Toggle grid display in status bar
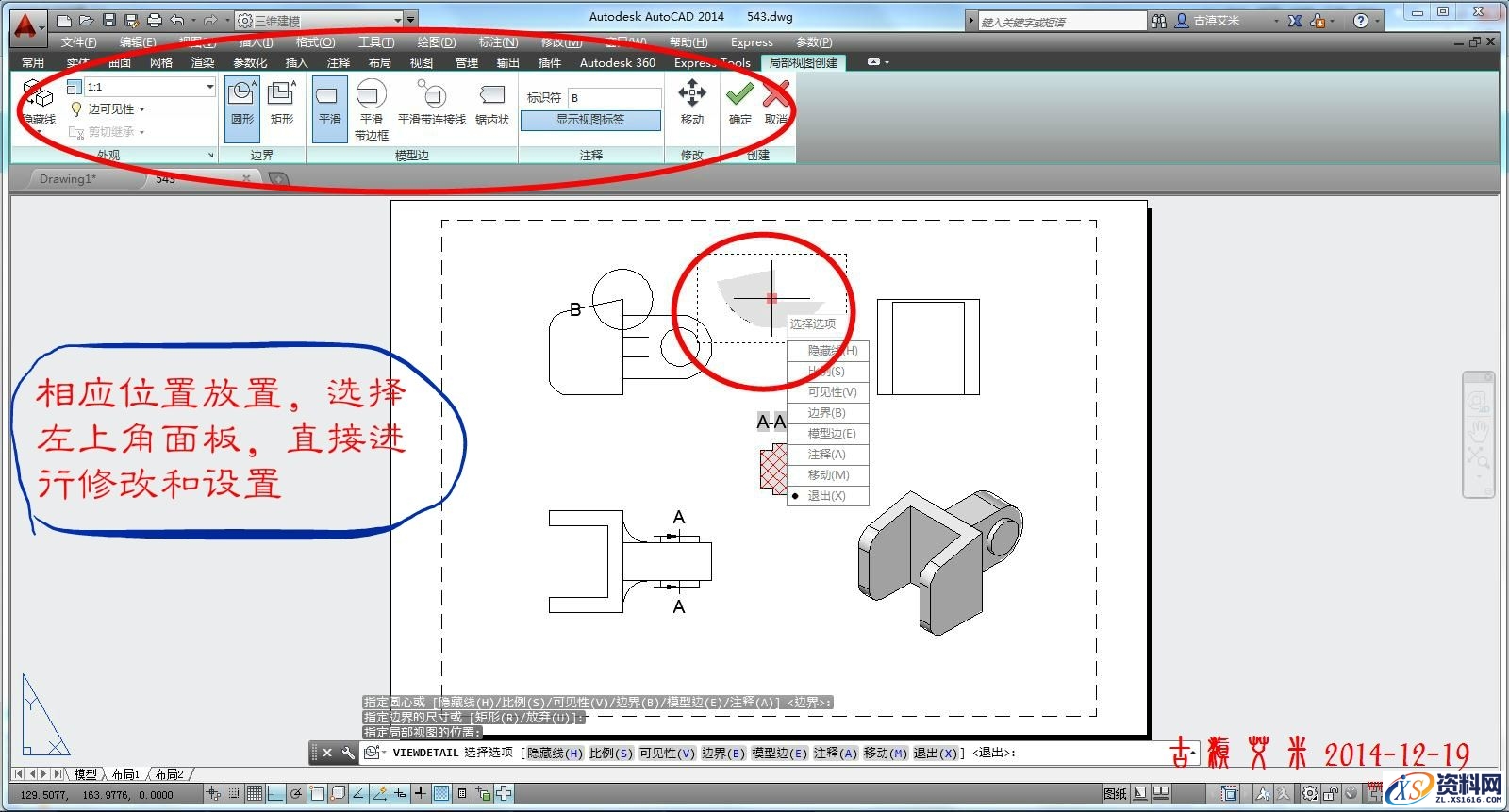Screen dimensions: 1509x812 click(x=254, y=794)
